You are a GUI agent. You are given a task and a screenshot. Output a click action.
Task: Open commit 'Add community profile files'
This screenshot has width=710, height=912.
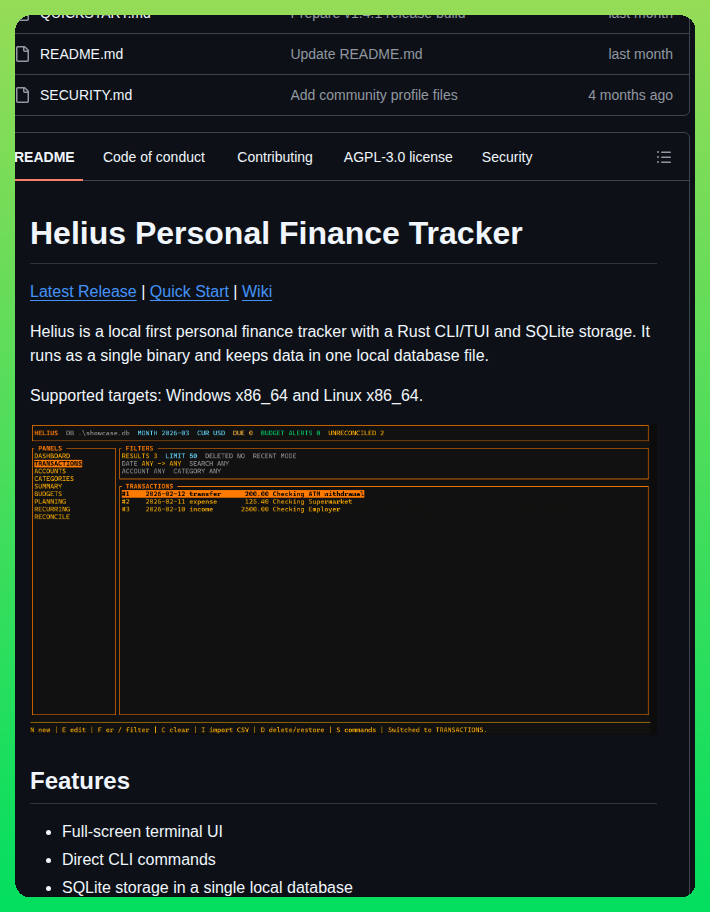(374, 95)
